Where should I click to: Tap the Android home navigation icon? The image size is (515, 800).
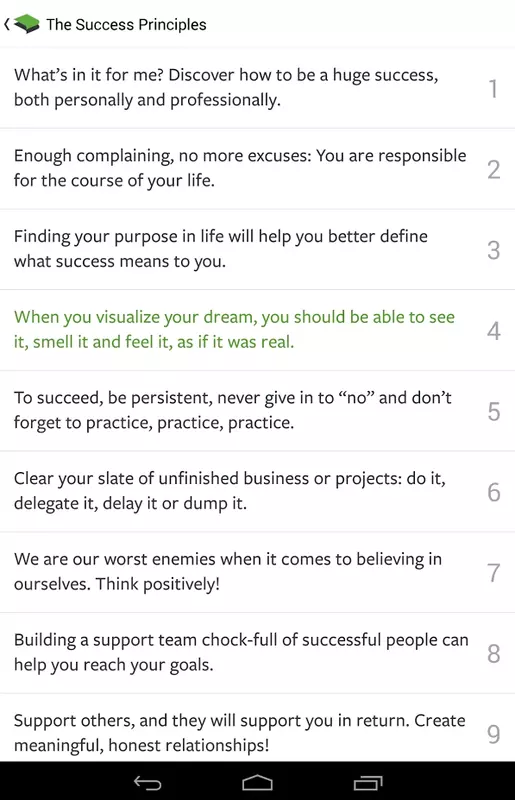pyautogui.click(x=257, y=782)
